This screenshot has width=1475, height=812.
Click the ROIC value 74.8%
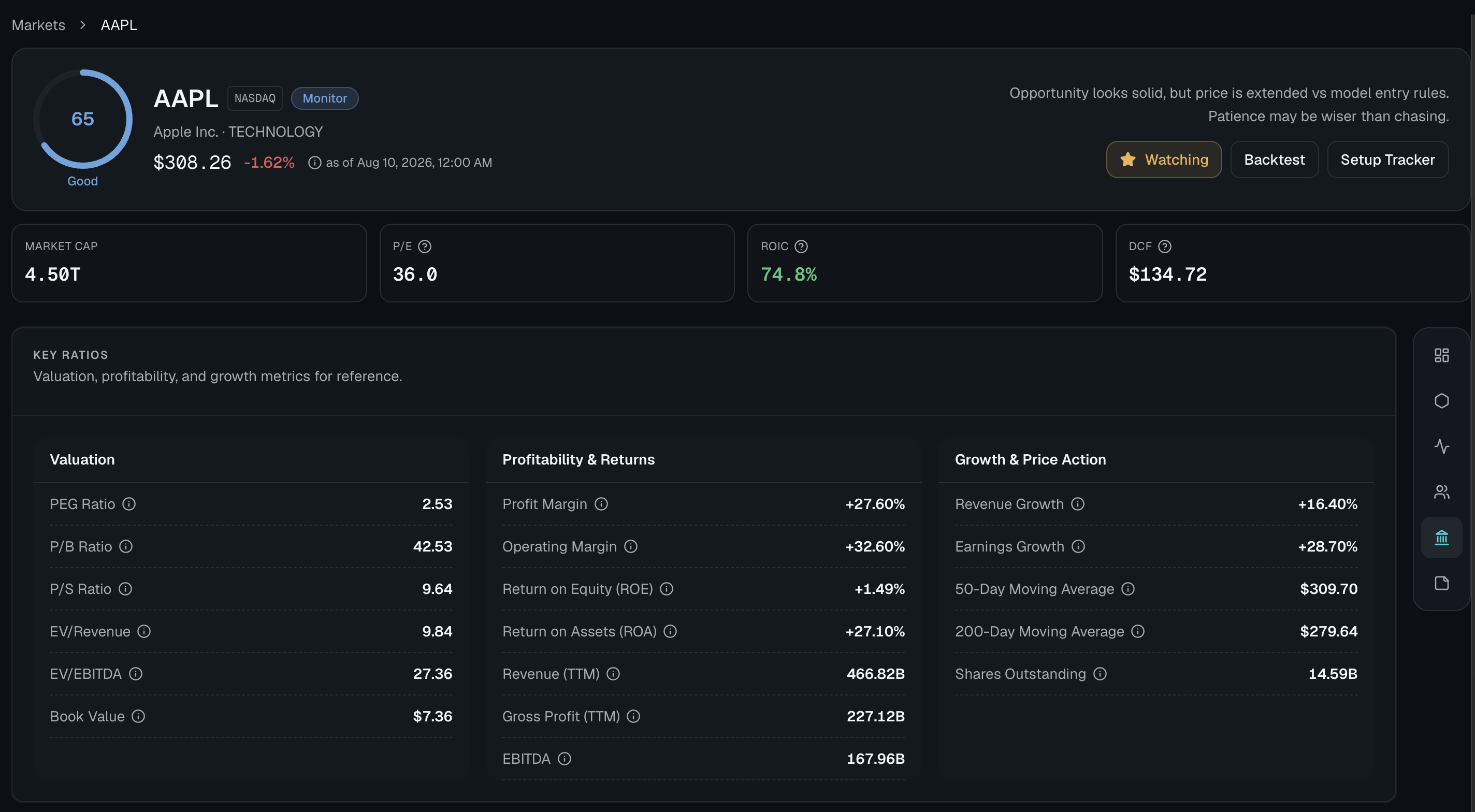pos(788,275)
